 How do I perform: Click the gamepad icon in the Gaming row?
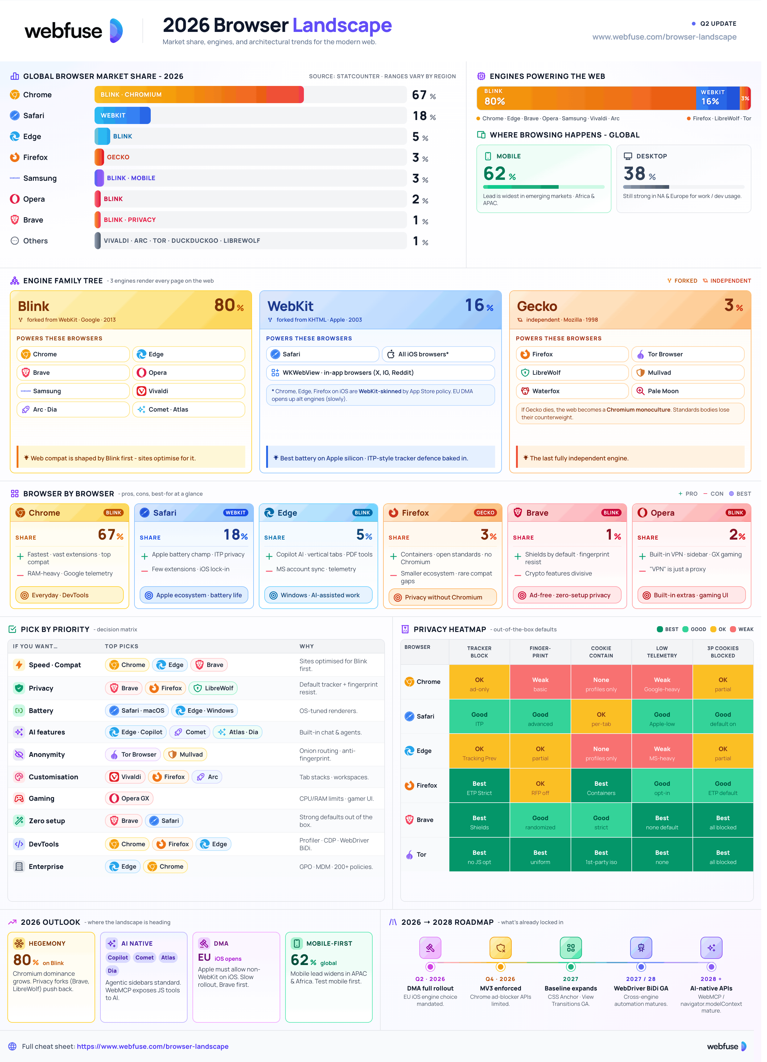pos(19,799)
